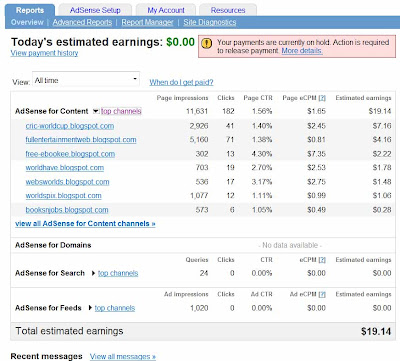
Task: Select the 11,631 page impressions value
Action: pyautogui.click(x=197, y=111)
